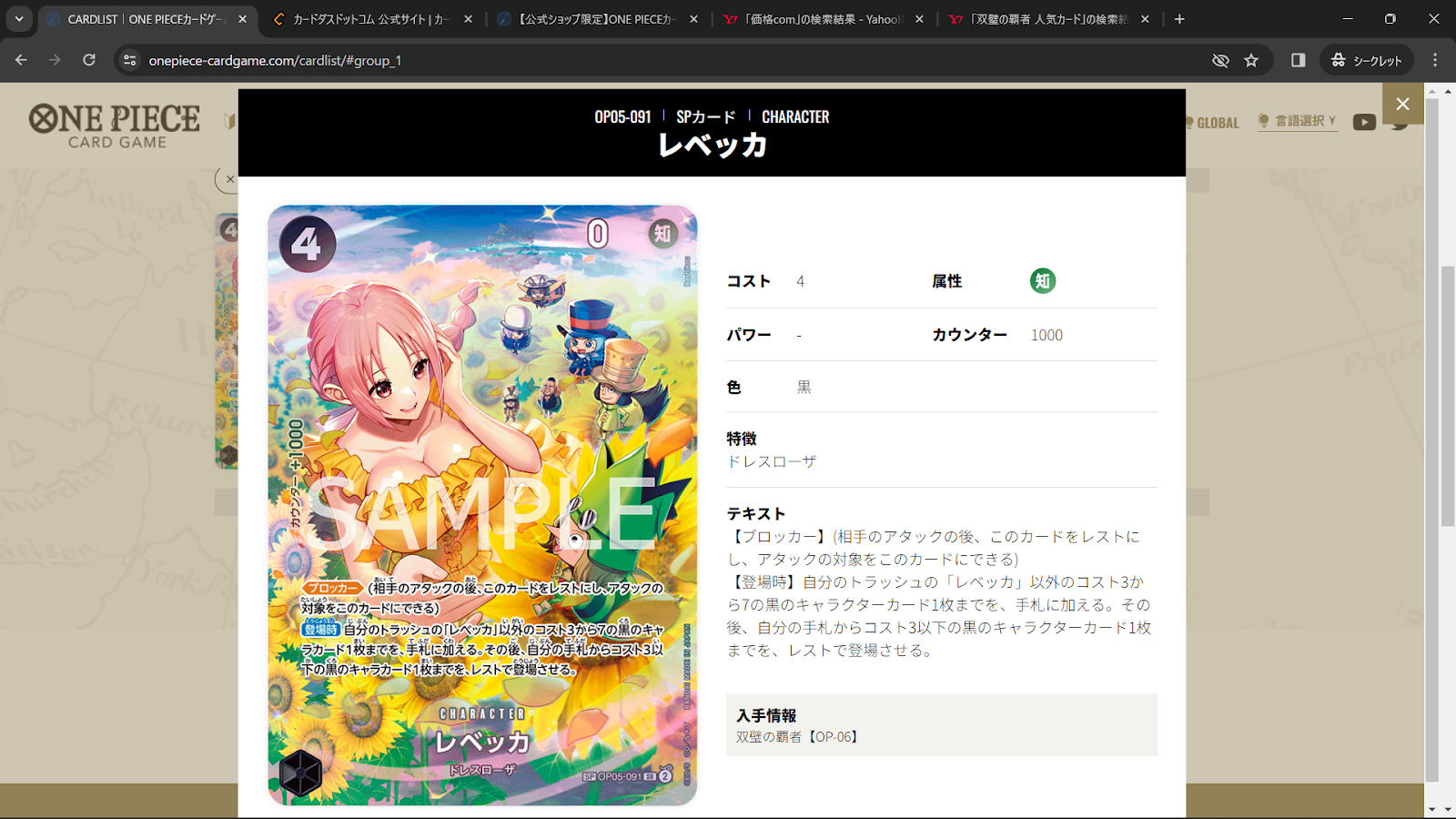The image size is (1456, 819).
Task: Switch to the 公式ショップ限定 ONE PIECE tab
Action: click(596, 19)
